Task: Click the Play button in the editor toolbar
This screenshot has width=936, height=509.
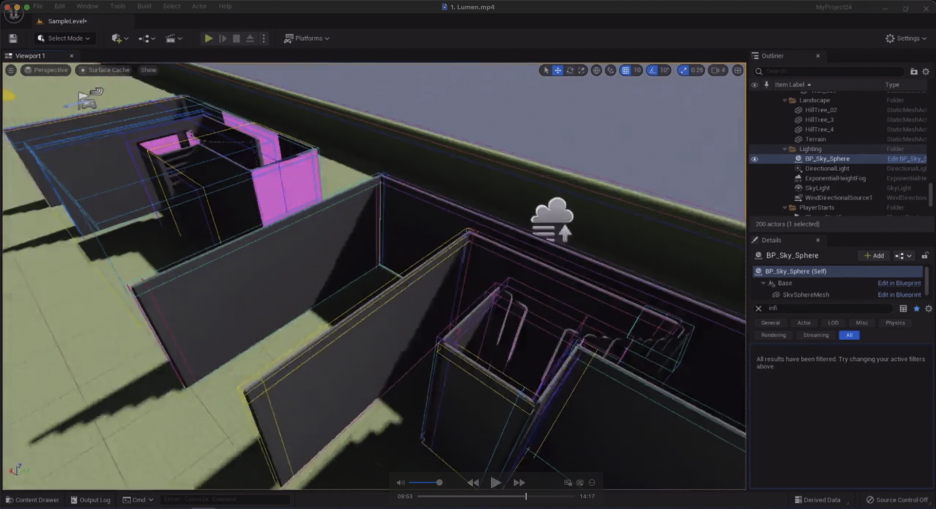Action: [x=208, y=38]
